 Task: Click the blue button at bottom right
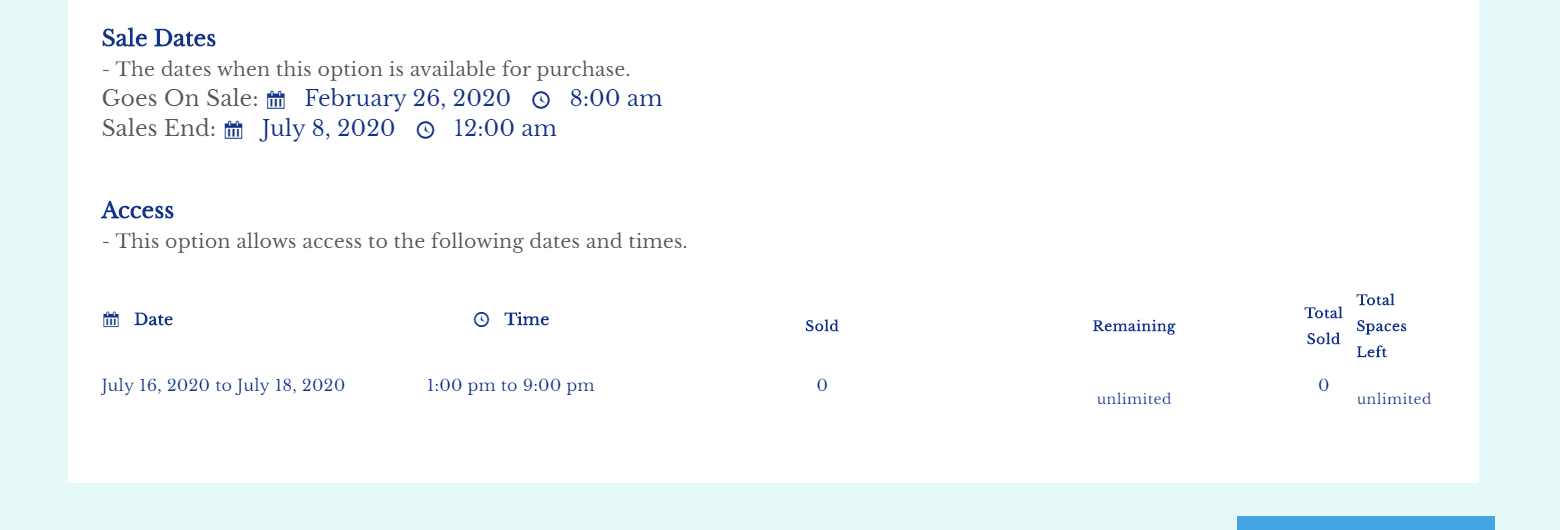(1365, 523)
